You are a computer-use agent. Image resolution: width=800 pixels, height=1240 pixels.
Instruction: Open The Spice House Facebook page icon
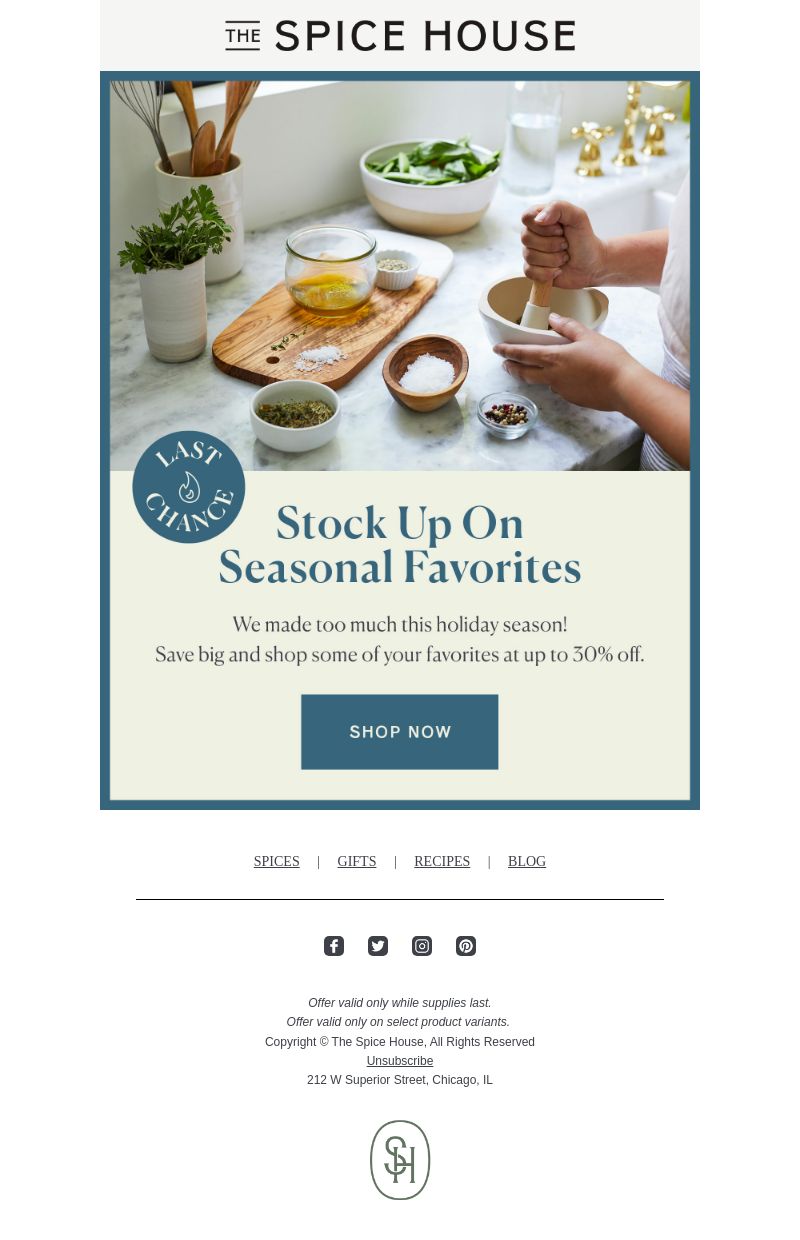coord(334,946)
